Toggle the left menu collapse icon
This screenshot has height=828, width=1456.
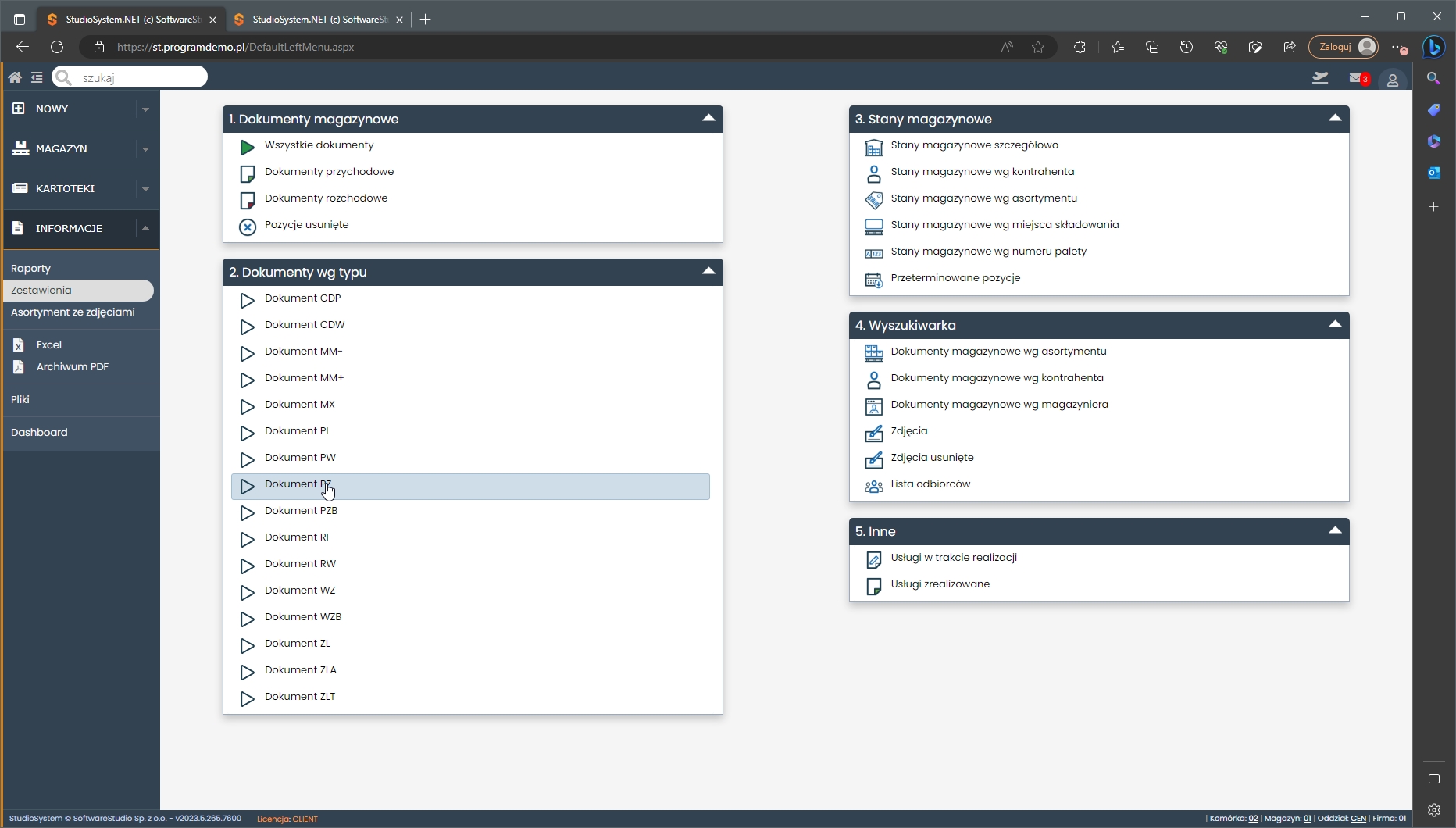pos(37,77)
